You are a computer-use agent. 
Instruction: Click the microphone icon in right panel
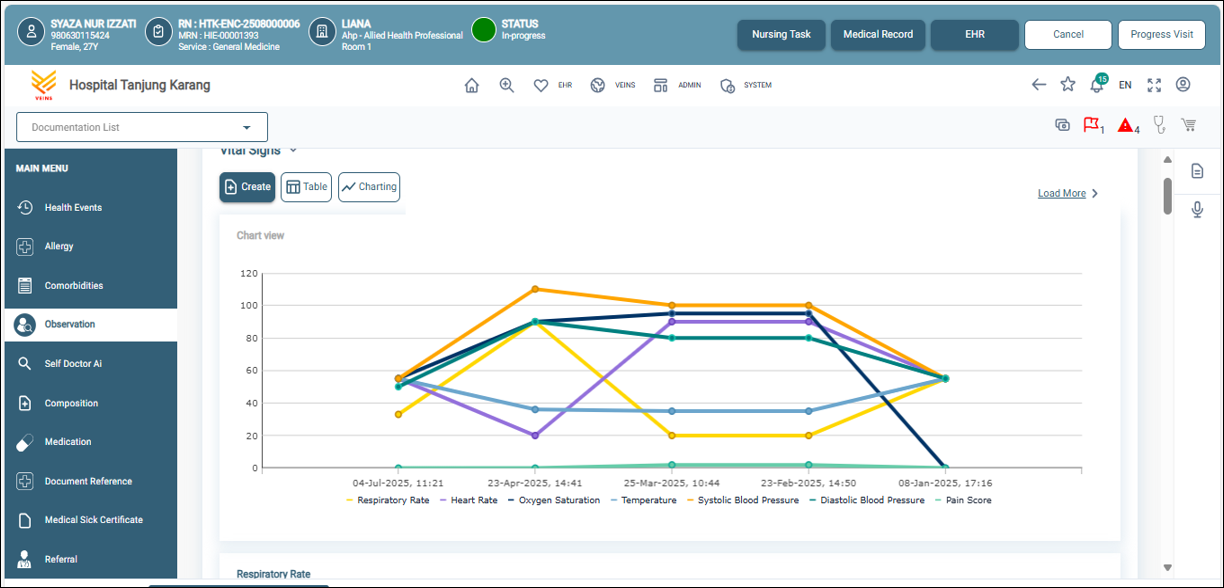click(x=1197, y=209)
